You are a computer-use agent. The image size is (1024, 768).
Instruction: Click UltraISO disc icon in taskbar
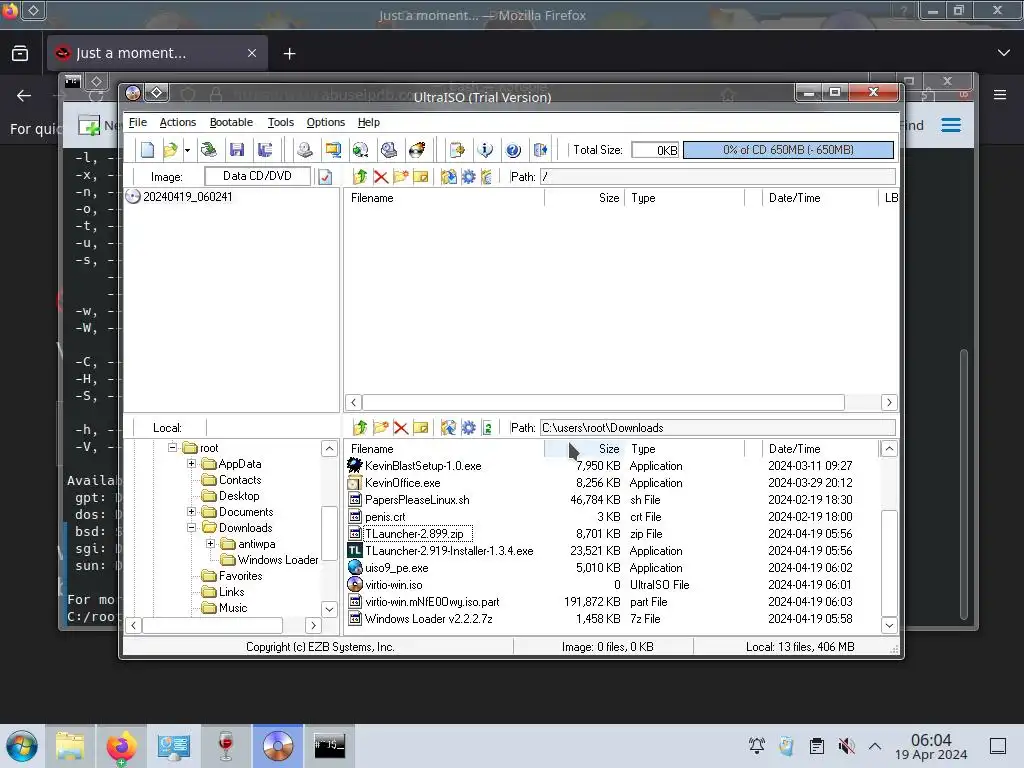[278, 746]
